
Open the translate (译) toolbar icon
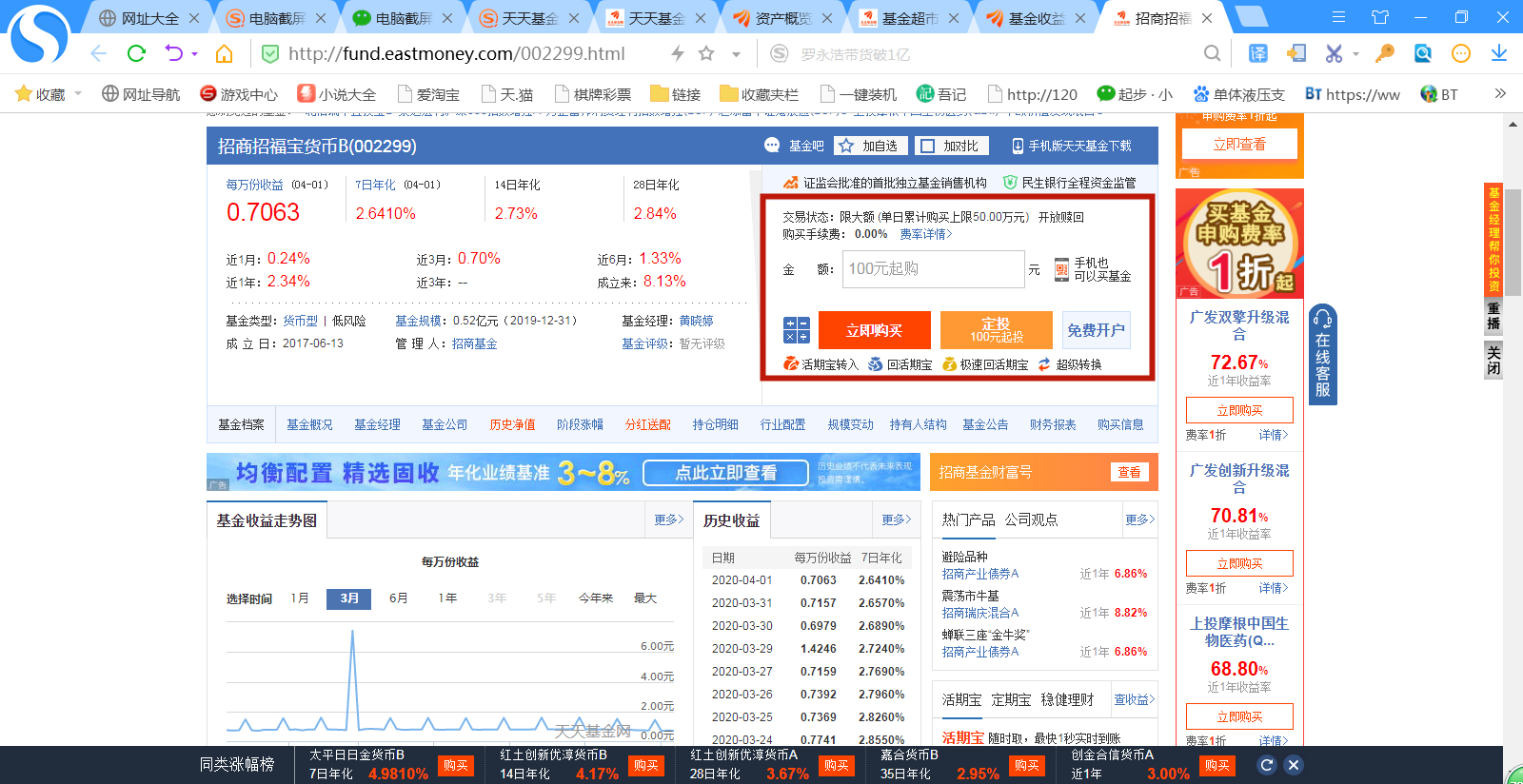click(1258, 53)
